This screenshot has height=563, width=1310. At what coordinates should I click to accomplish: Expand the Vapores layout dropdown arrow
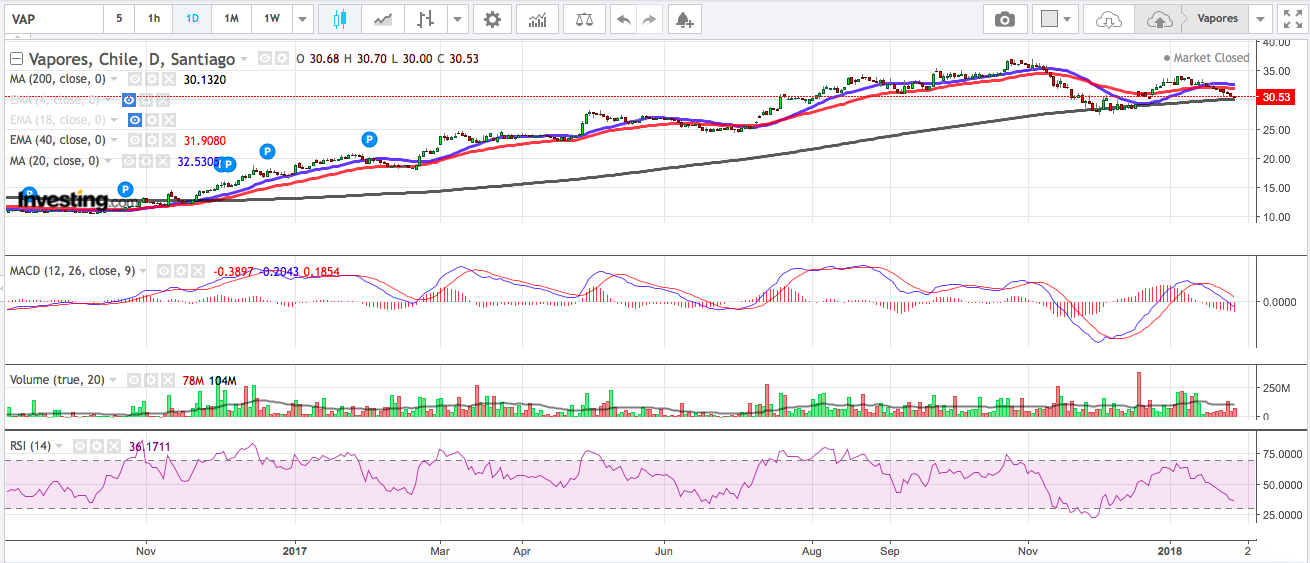coord(1259,19)
